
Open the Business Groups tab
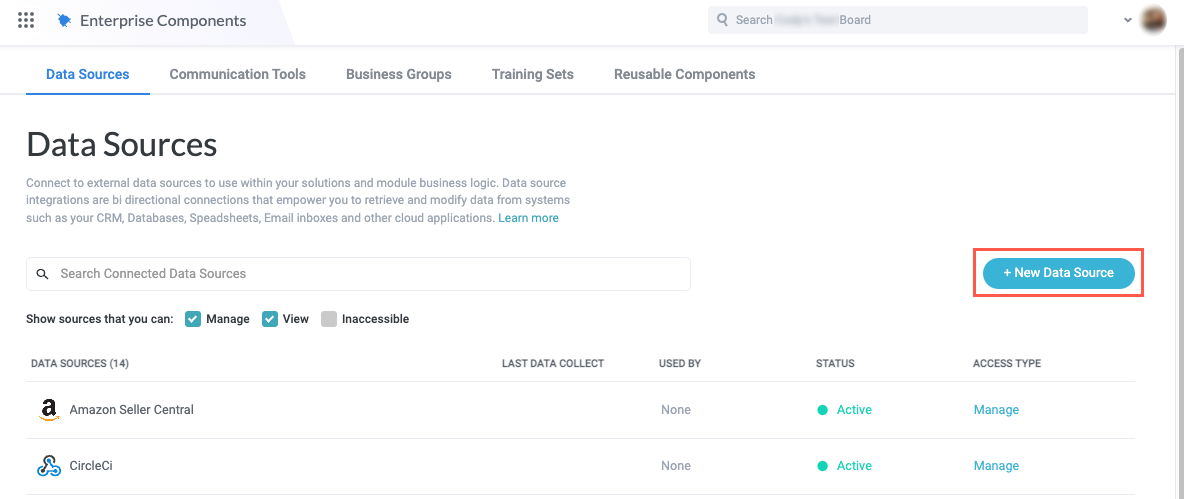398,74
